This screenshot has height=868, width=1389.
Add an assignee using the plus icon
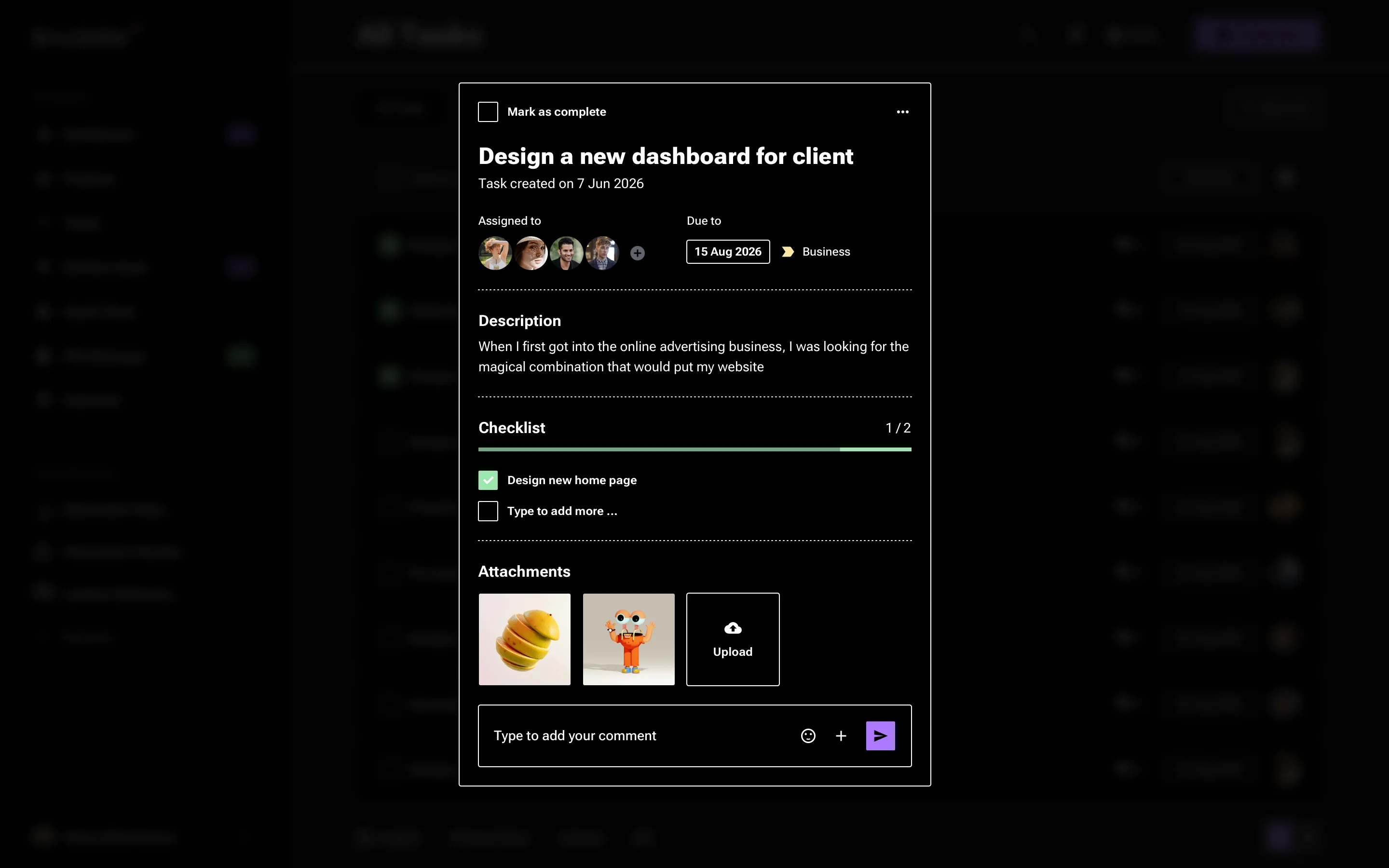[x=637, y=253]
